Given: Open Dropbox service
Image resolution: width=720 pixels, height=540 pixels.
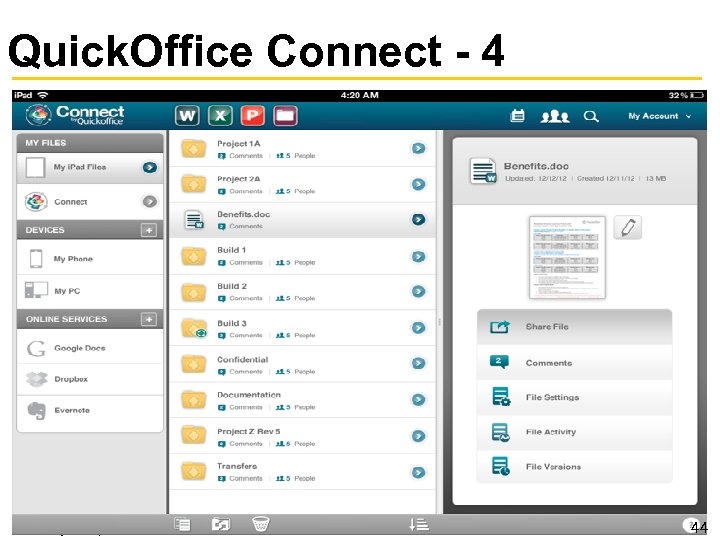Looking at the screenshot, I should 90,379.
